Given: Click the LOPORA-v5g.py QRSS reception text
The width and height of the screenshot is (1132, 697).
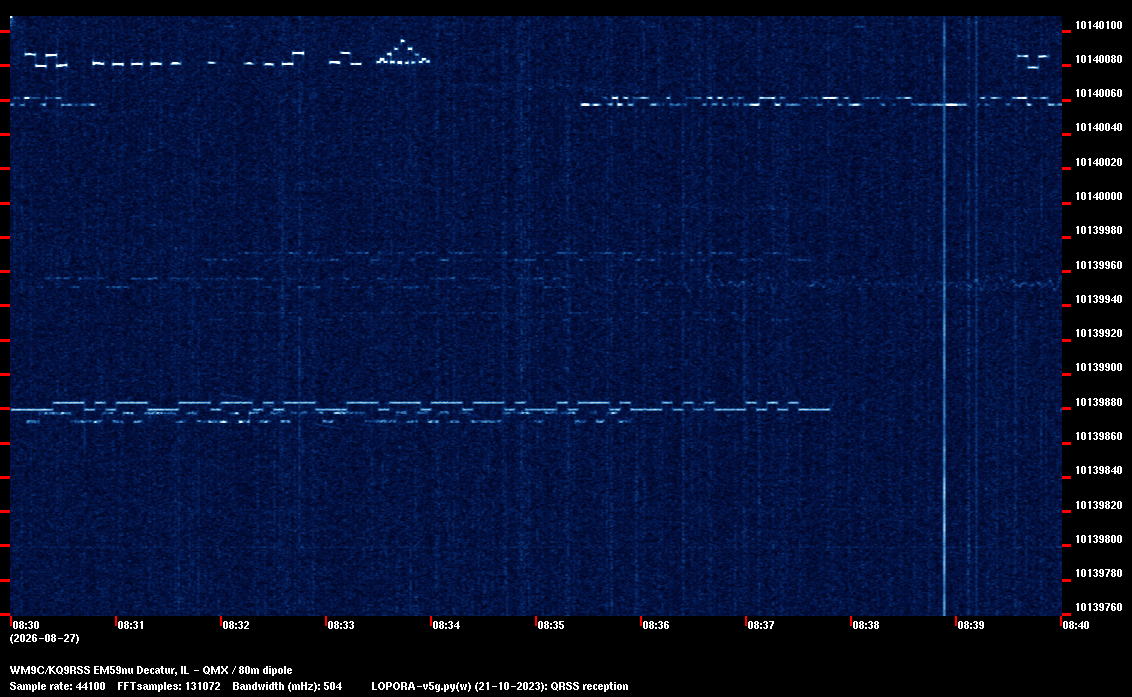Looking at the screenshot, I should point(500,686).
